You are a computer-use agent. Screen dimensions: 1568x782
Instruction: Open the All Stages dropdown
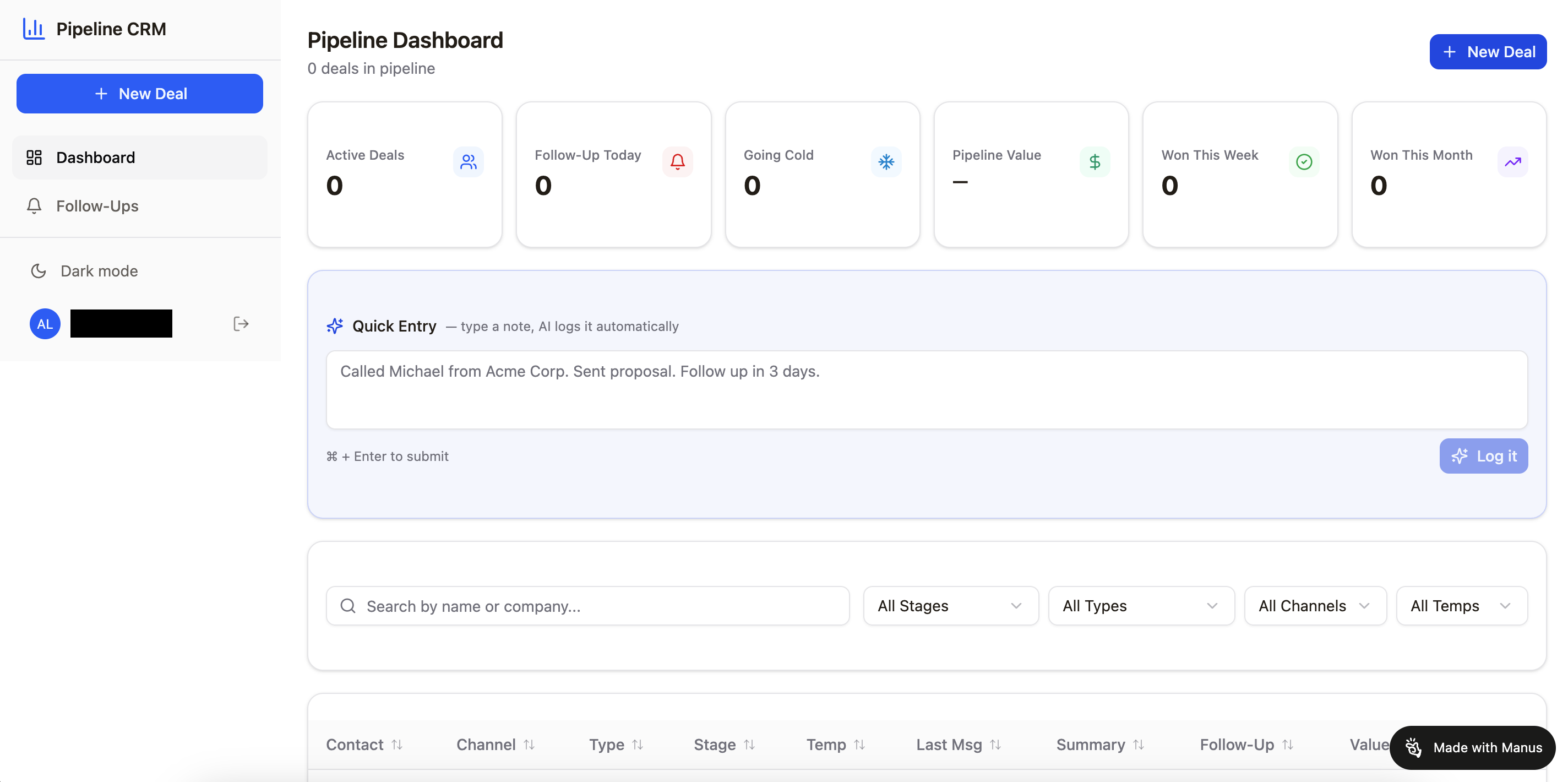(950, 605)
